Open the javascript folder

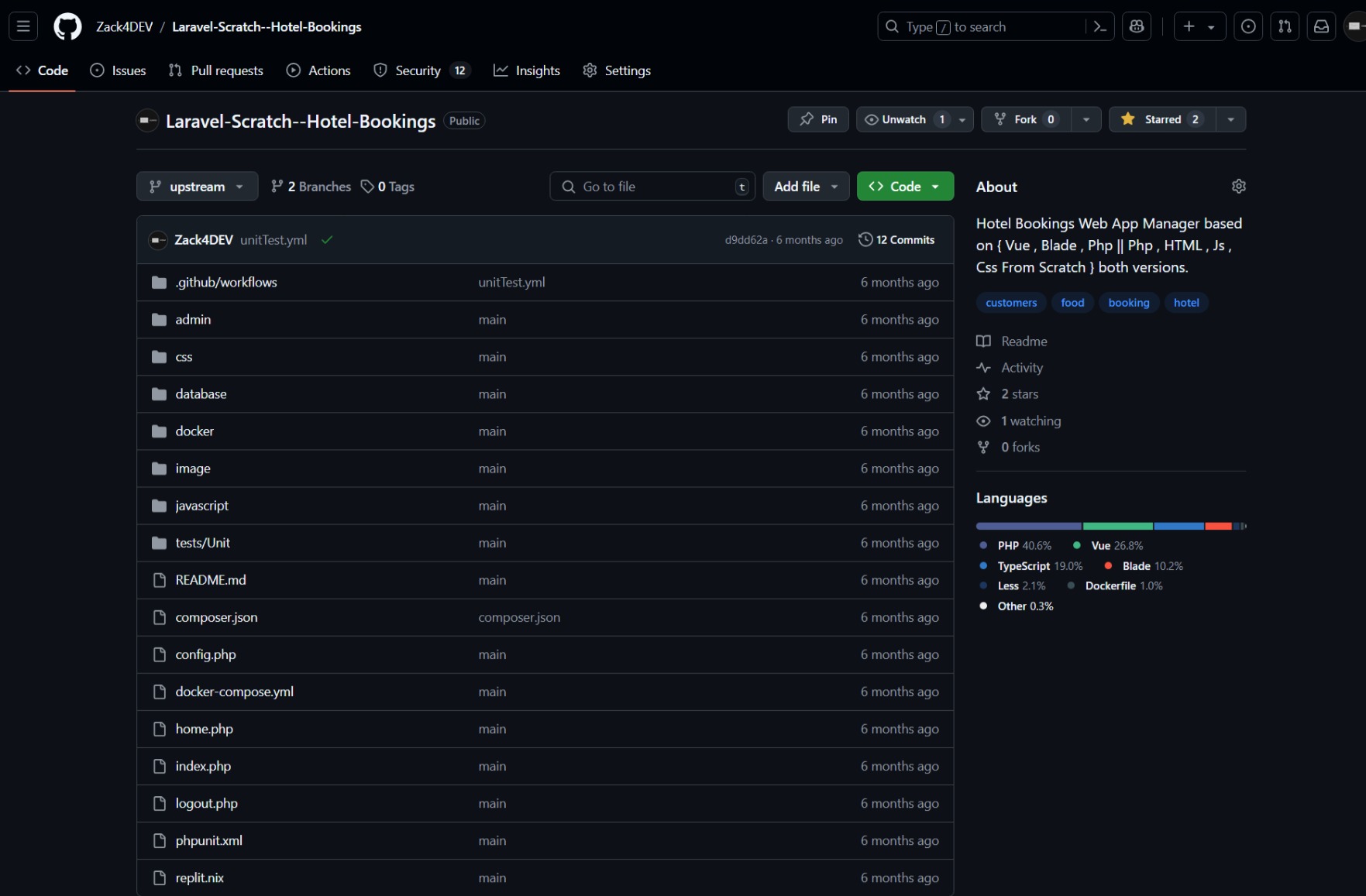[x=202, y=506]
